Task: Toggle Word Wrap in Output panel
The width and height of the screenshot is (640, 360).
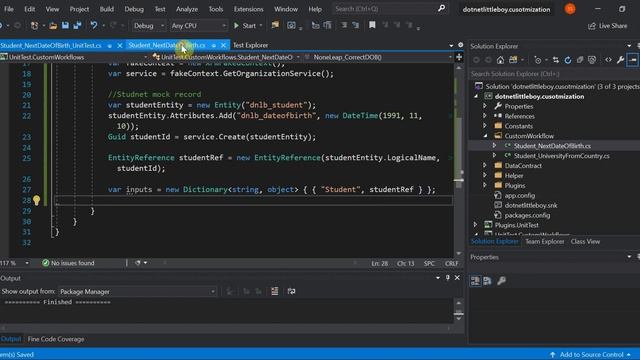Action: 291,291
